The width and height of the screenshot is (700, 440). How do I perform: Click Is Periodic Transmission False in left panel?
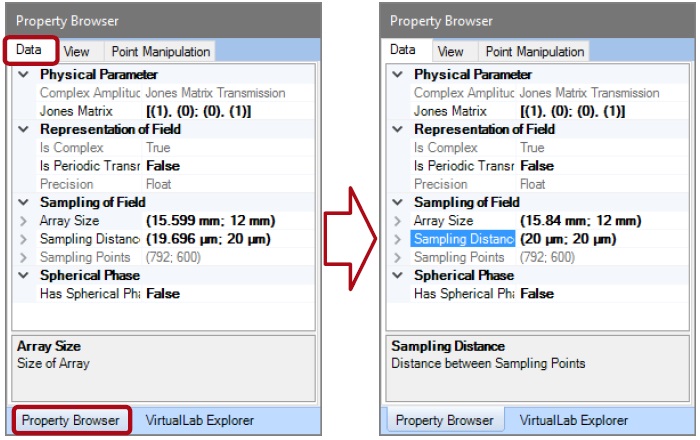pos(163,166)
